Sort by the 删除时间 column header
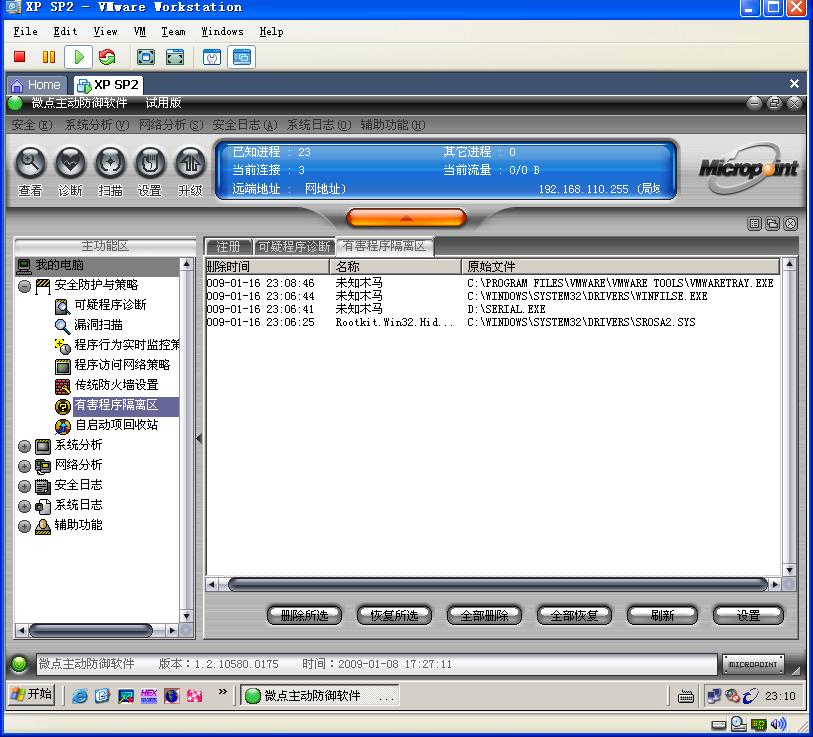The width and height of the screenshot is (813, 737). tap(267, 267)
